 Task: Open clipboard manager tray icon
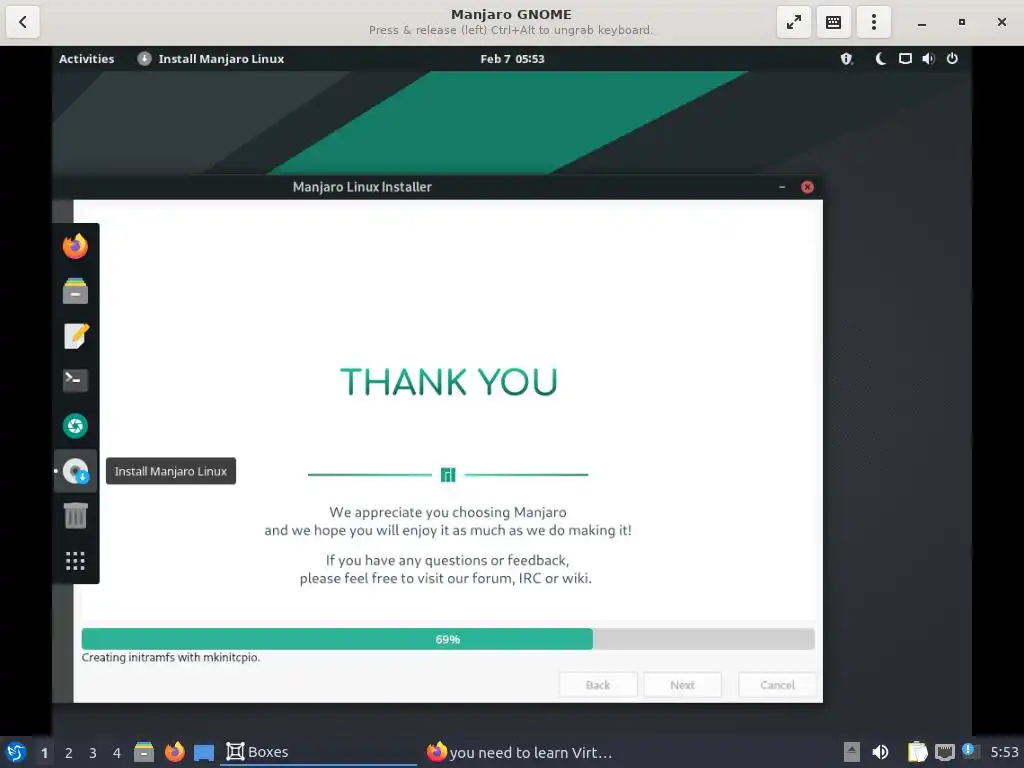tap(917, 752)
